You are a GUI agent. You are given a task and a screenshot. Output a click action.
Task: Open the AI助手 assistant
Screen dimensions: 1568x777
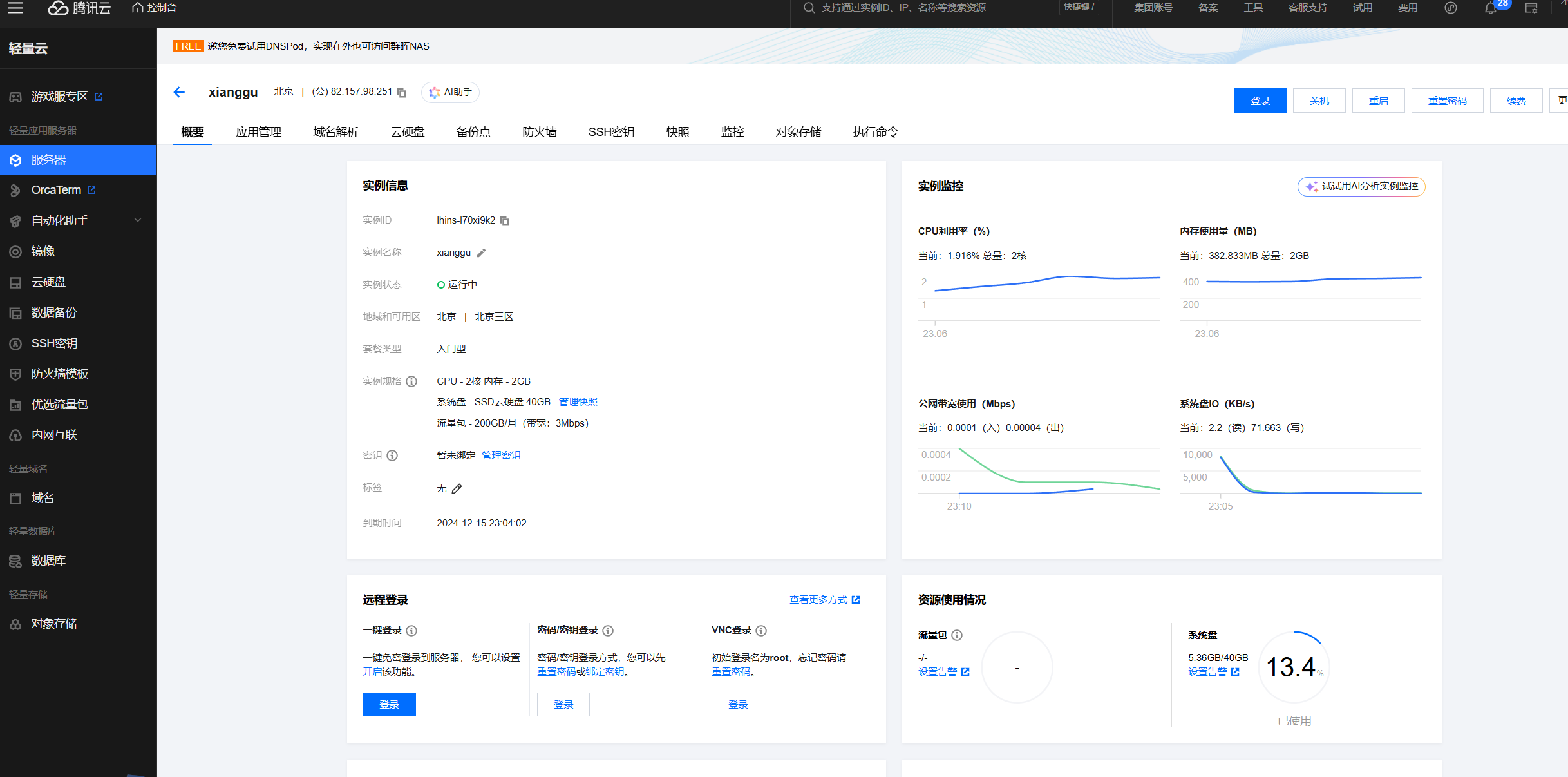coord(451,92)
